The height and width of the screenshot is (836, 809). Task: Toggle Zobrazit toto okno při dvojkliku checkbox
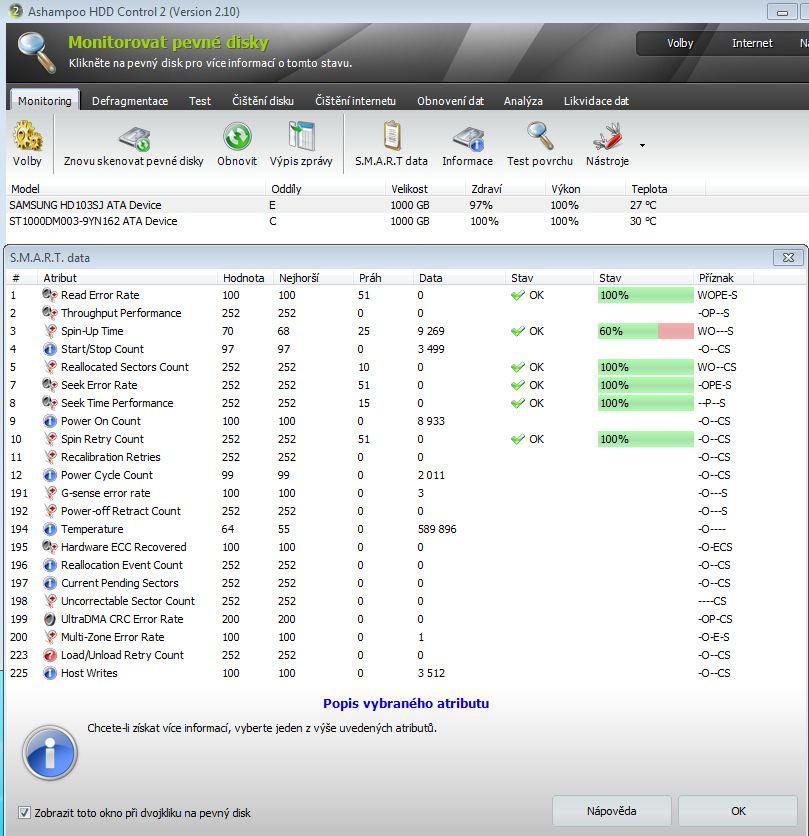(x=24, y=813)
